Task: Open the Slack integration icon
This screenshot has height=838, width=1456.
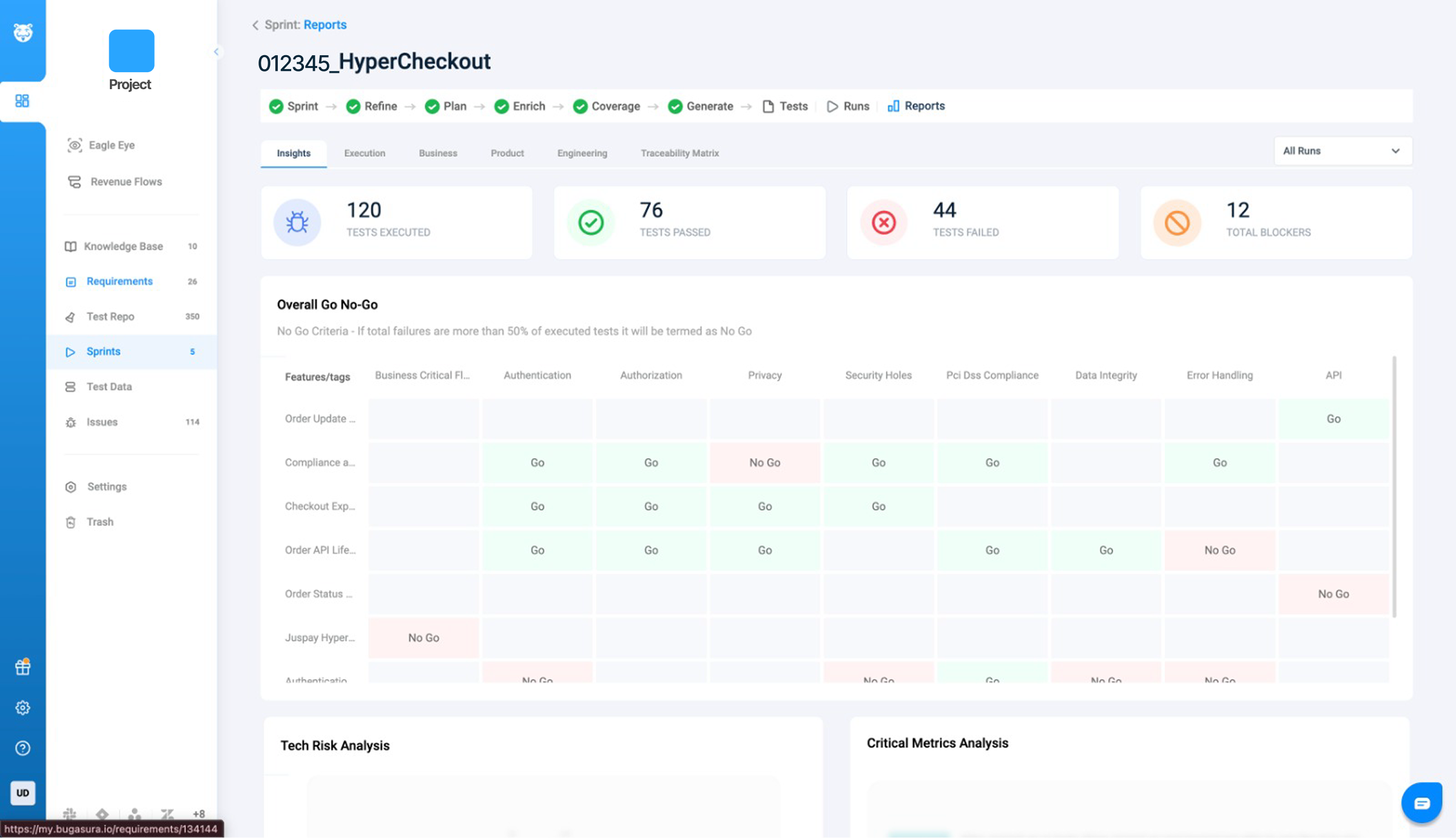Action: (x=70, y=814)
